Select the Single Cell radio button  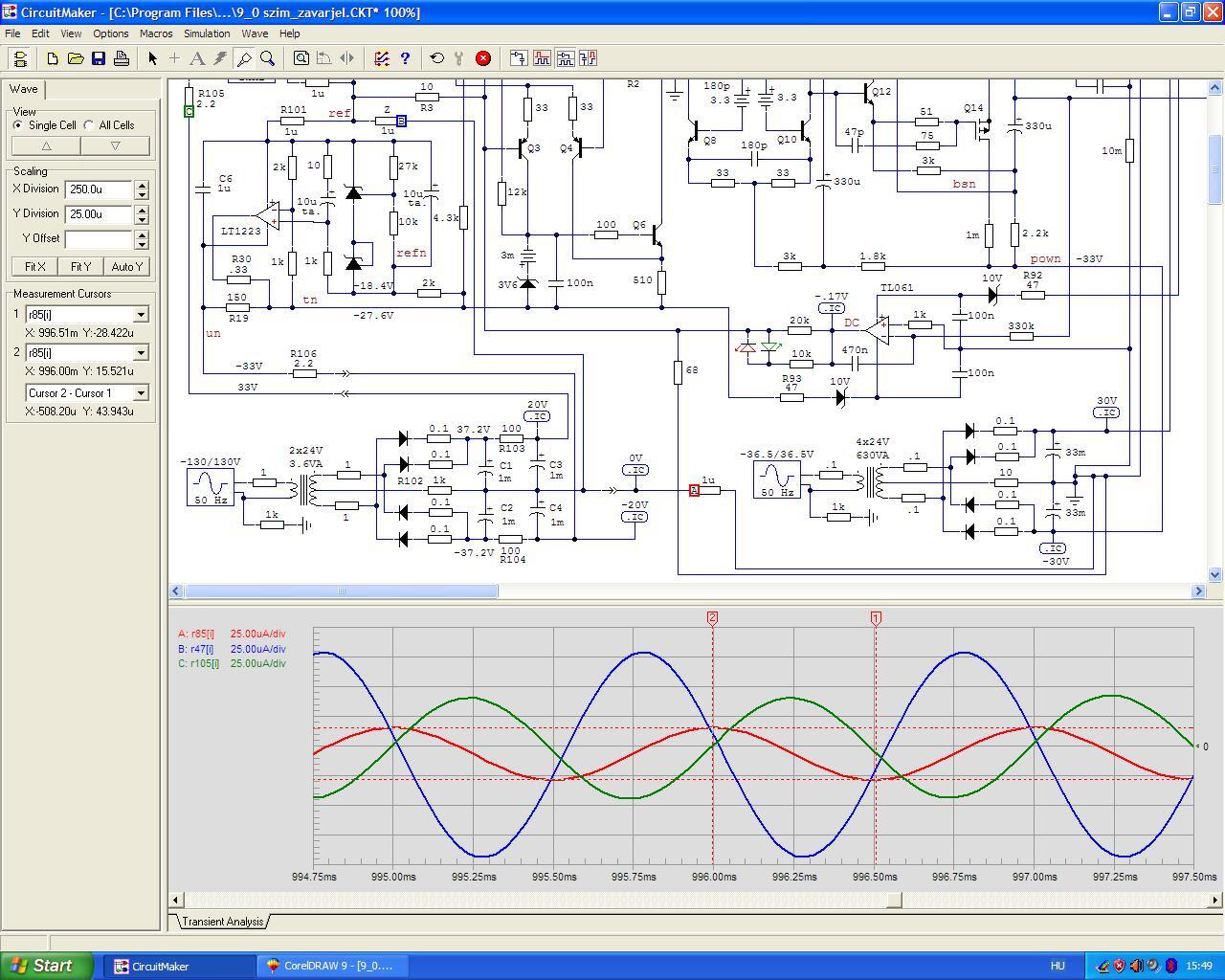pos(19,125)
